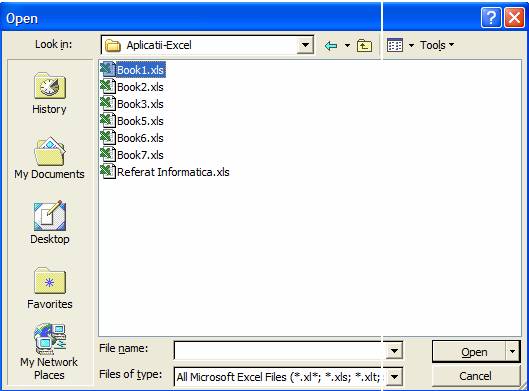
Task: Open the Open button options arrow
Action: point(512,352)
